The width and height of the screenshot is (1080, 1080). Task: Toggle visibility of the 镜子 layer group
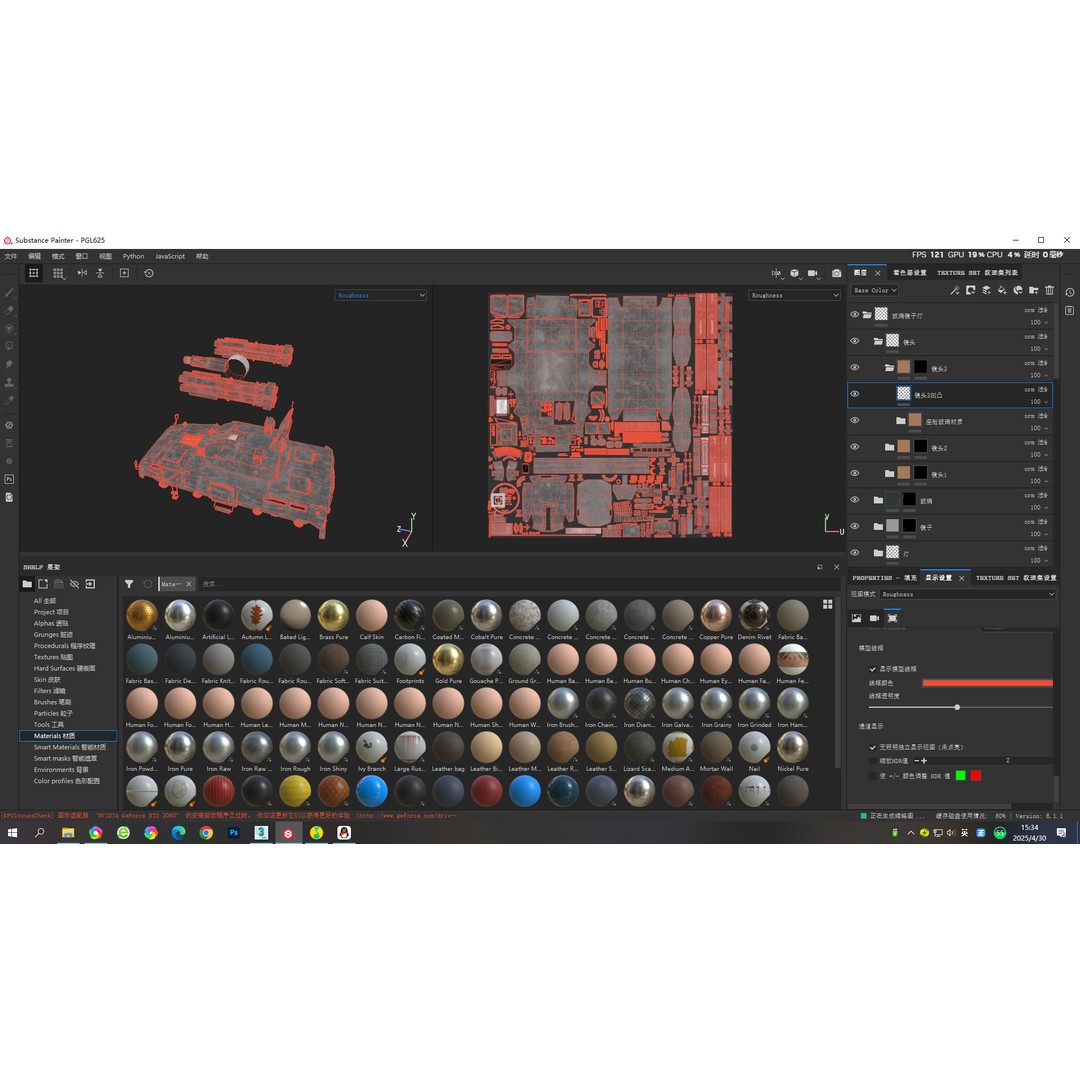[x=855, y=526]
